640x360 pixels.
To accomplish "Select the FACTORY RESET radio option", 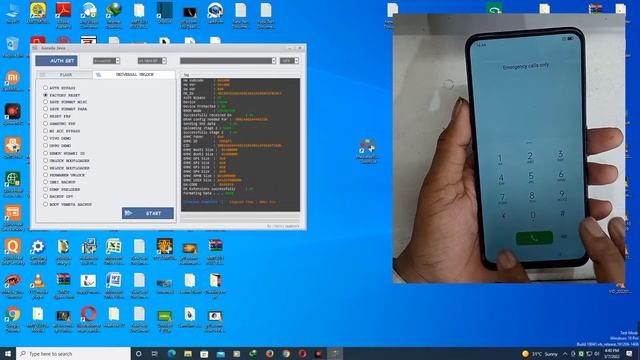I will 62,95.
